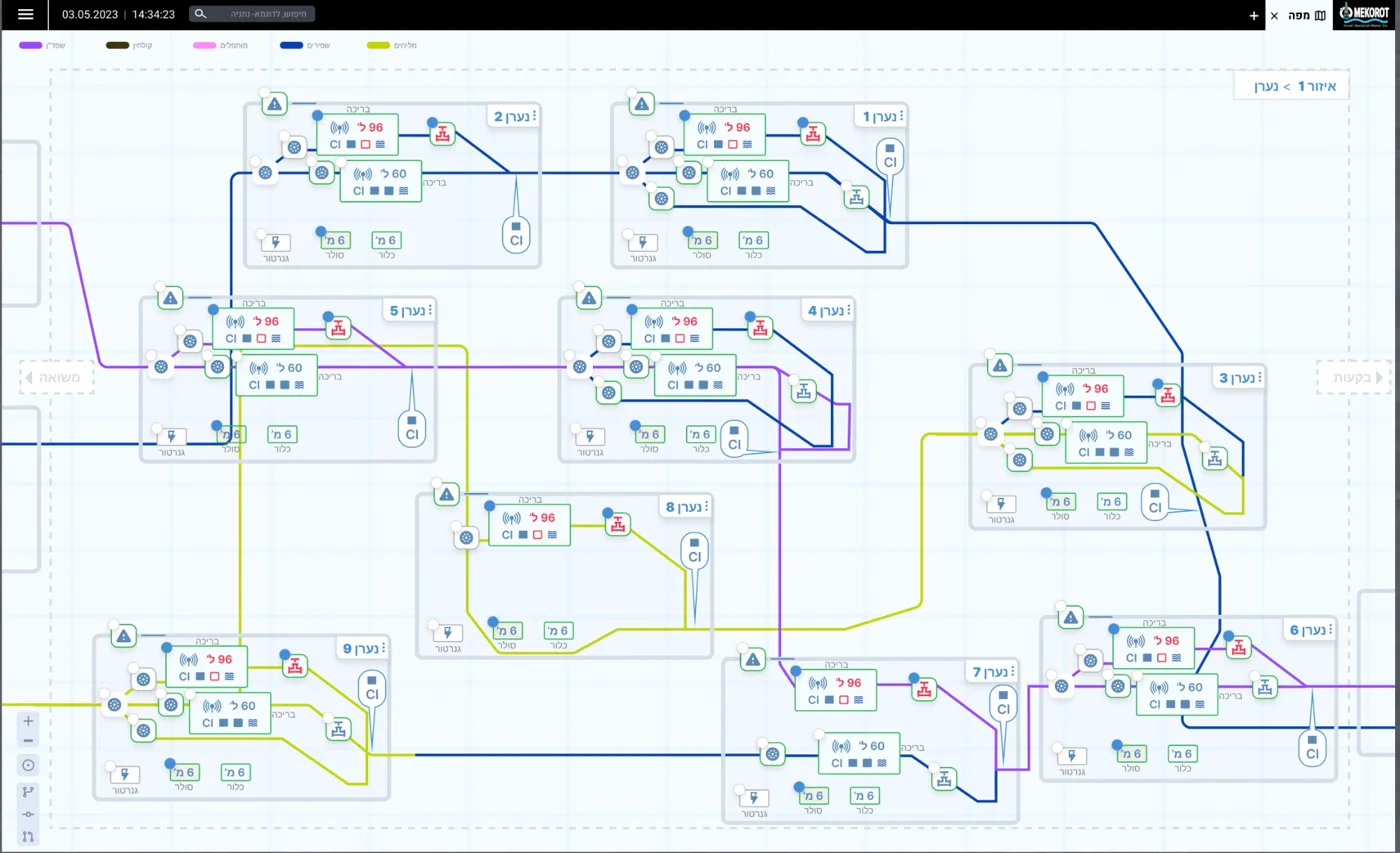Select the 96 ל' reservoir box in נערן 8
Image resolution: width=1400 pixels, height=853 pixels.
529,525
